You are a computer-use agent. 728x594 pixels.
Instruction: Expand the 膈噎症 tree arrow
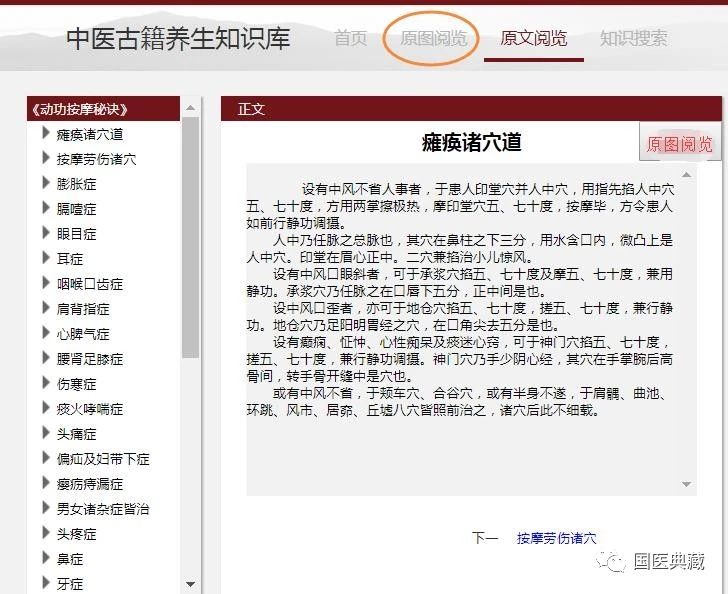coord(46,208)
